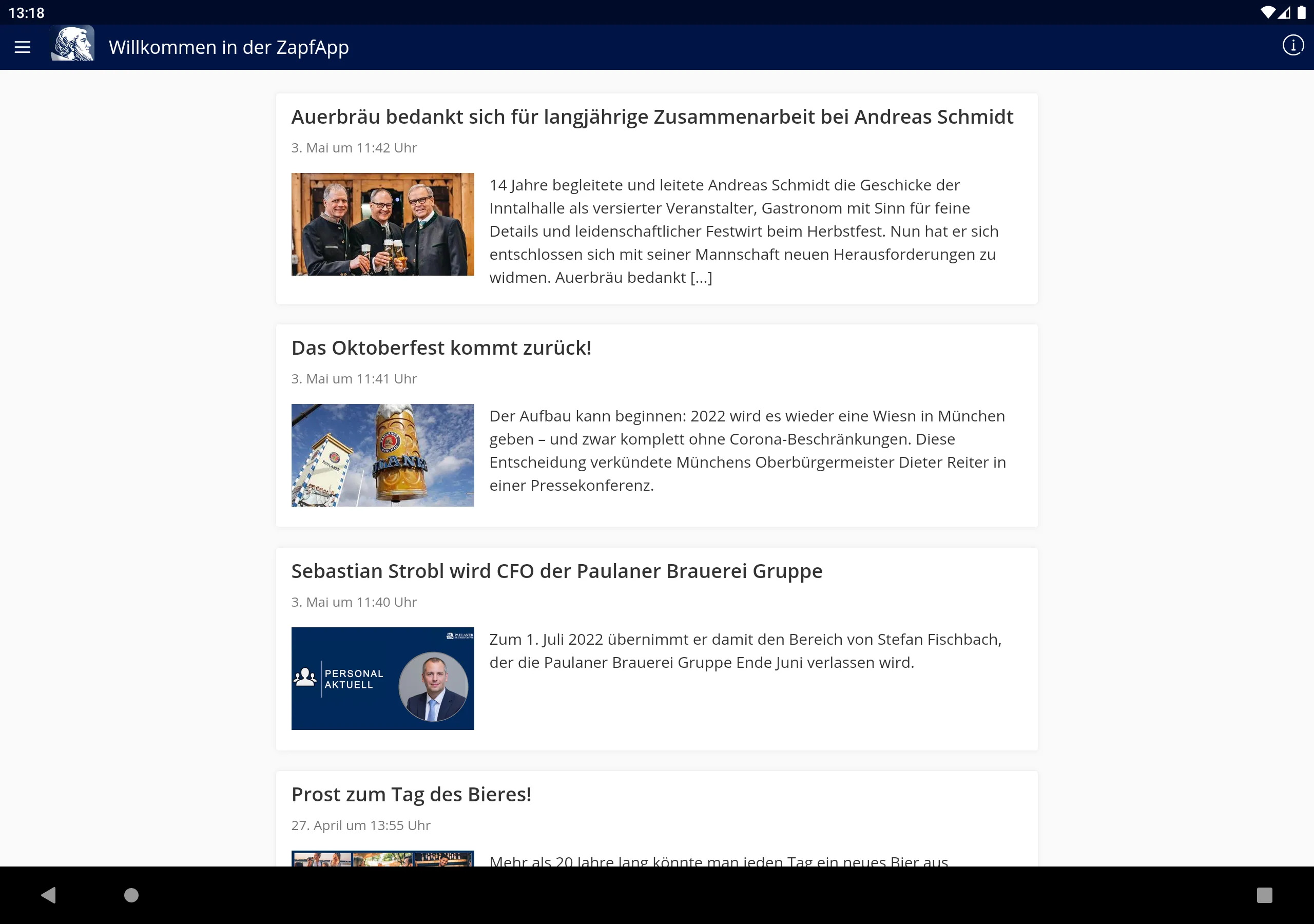Select the '3. Mai um 11:42 Uhr' timestamp

tap(354, 148)
